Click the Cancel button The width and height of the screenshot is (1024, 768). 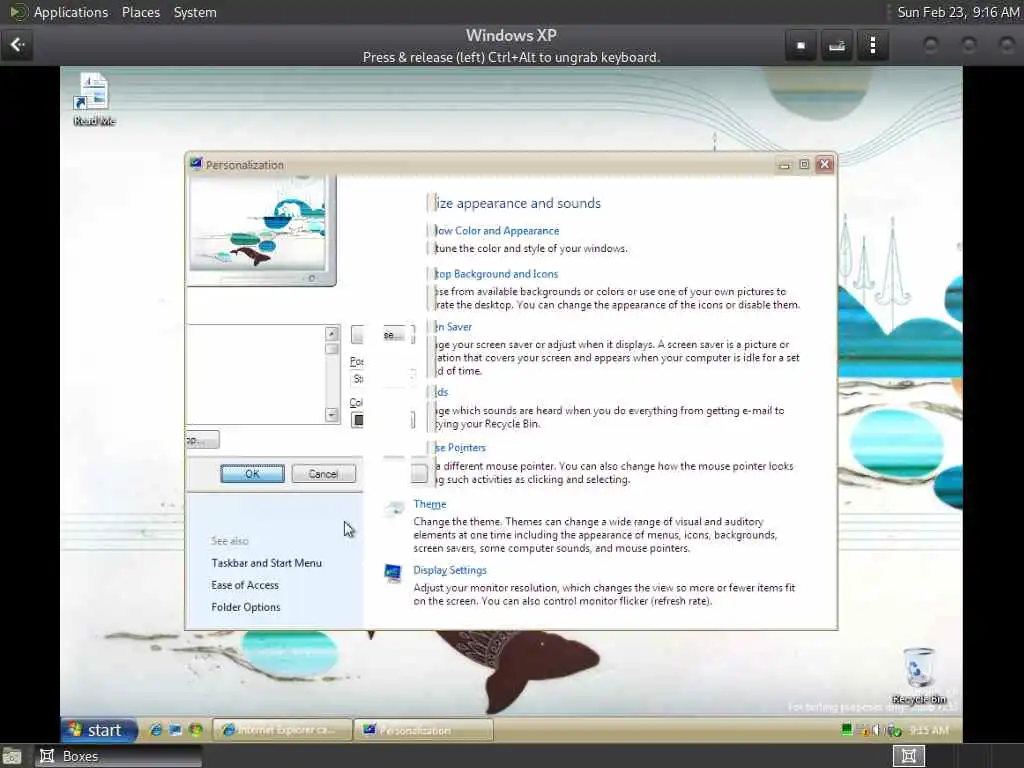coord(323,473)
